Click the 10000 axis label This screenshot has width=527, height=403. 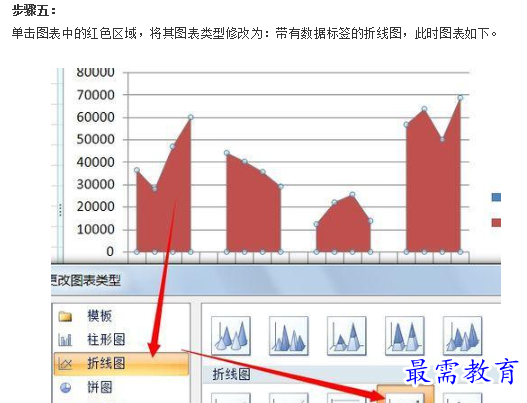[95, 230]
